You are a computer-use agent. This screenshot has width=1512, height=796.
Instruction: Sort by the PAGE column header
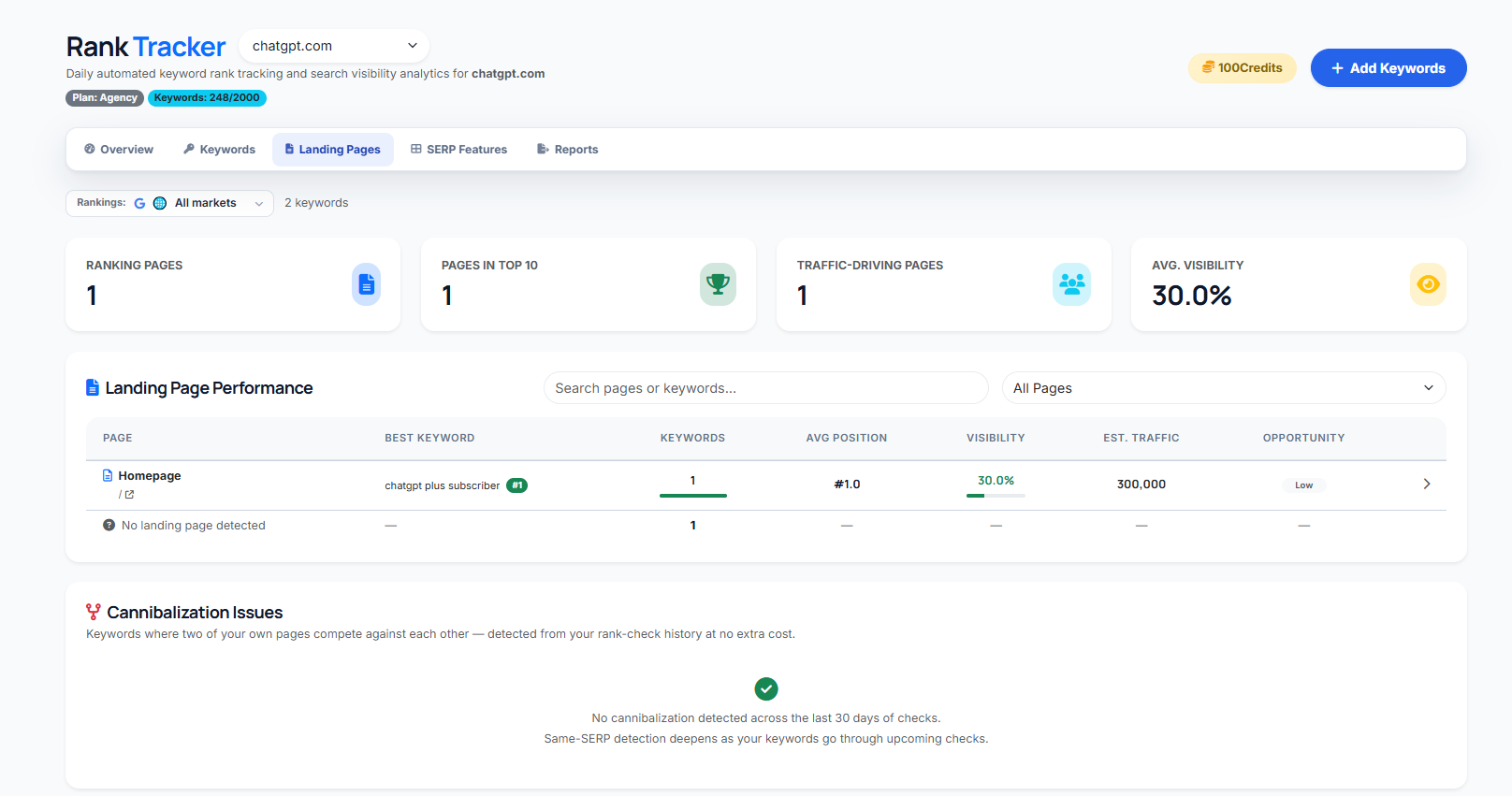pyautogui.click(x=118, y=438)
